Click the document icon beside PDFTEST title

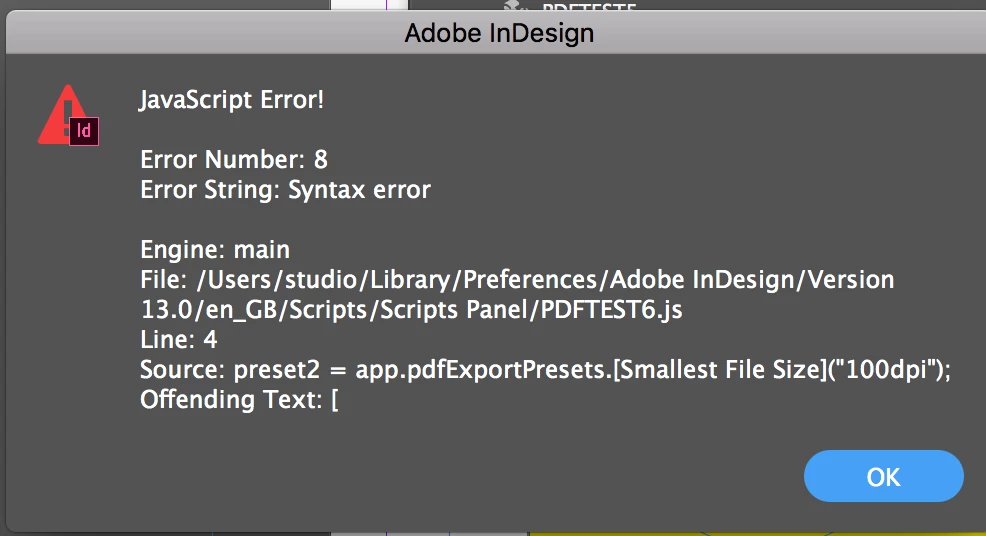click(x=515, y=6)
